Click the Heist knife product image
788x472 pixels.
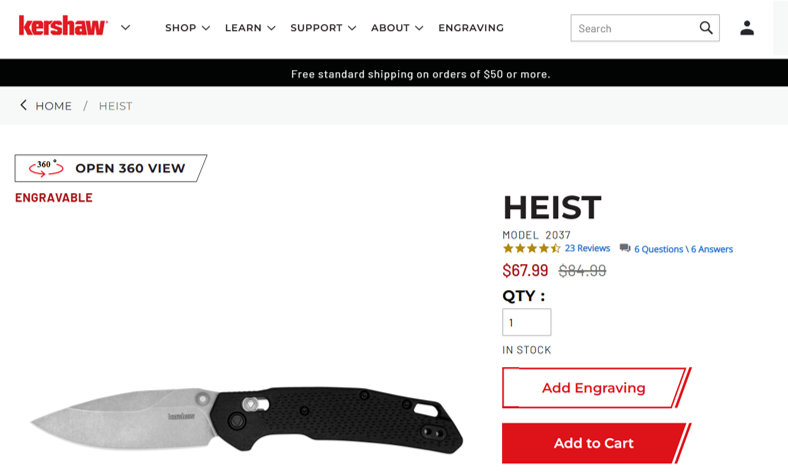point(246,420)
